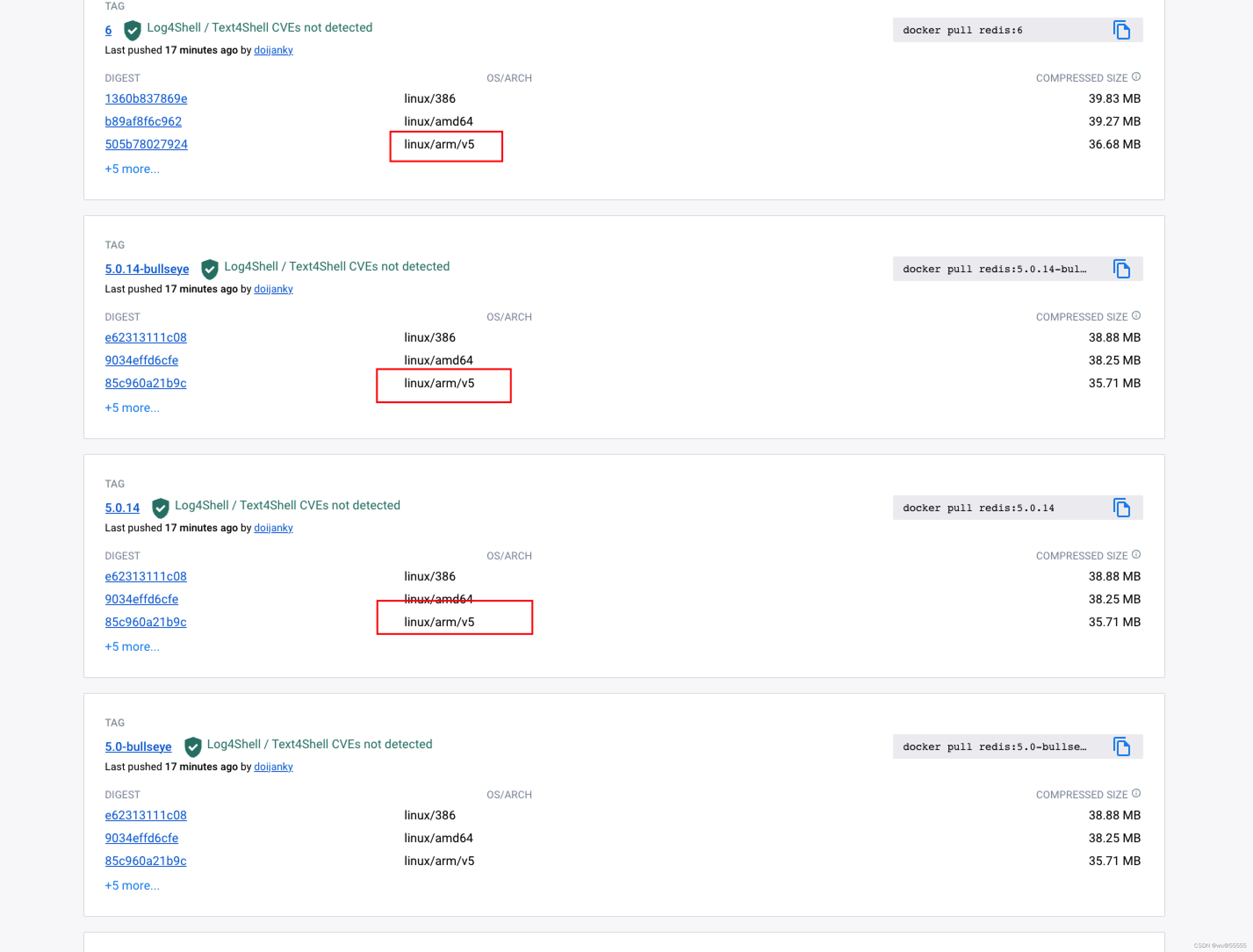Copy the docker pull redis:5.0.14 command
The width and height of the screenshot is (1253, 952).
pos(1121,508)
